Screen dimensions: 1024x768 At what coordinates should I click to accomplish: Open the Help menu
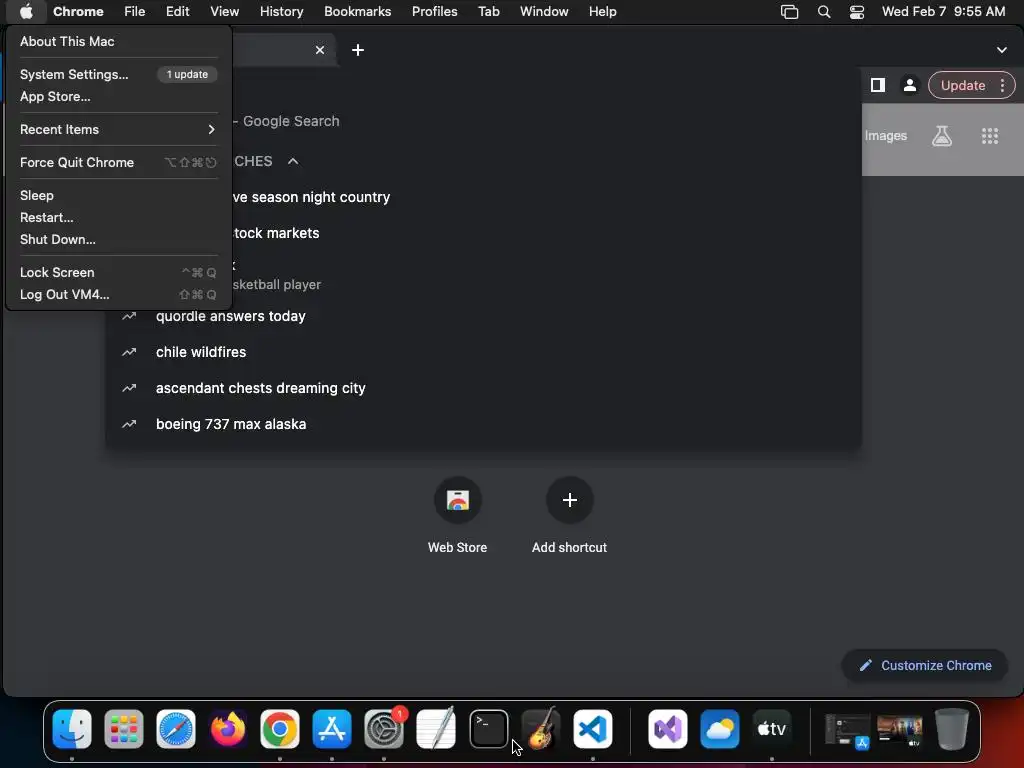pyautogui.click(x=602, y=12)
